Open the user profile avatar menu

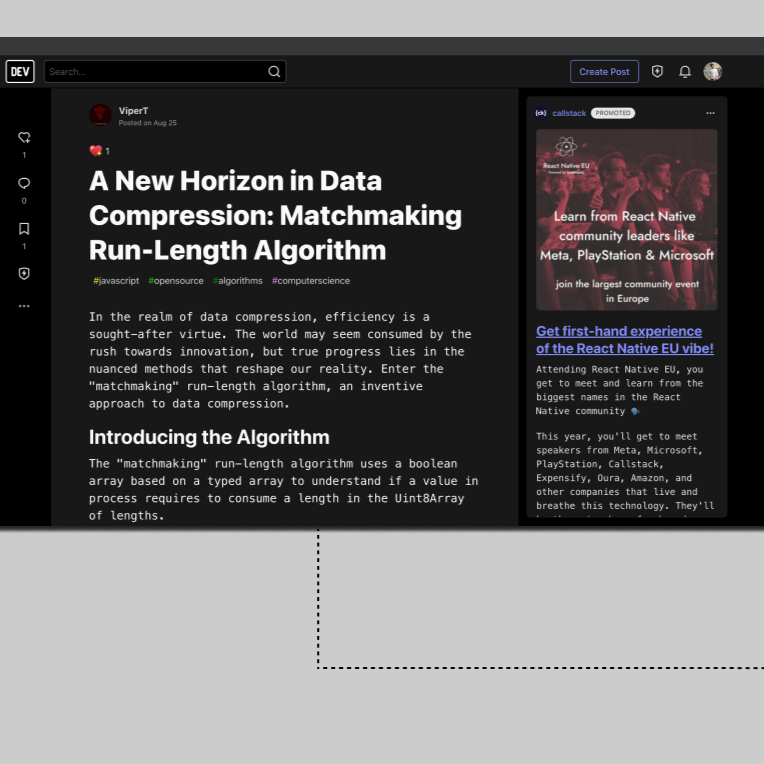712,72
